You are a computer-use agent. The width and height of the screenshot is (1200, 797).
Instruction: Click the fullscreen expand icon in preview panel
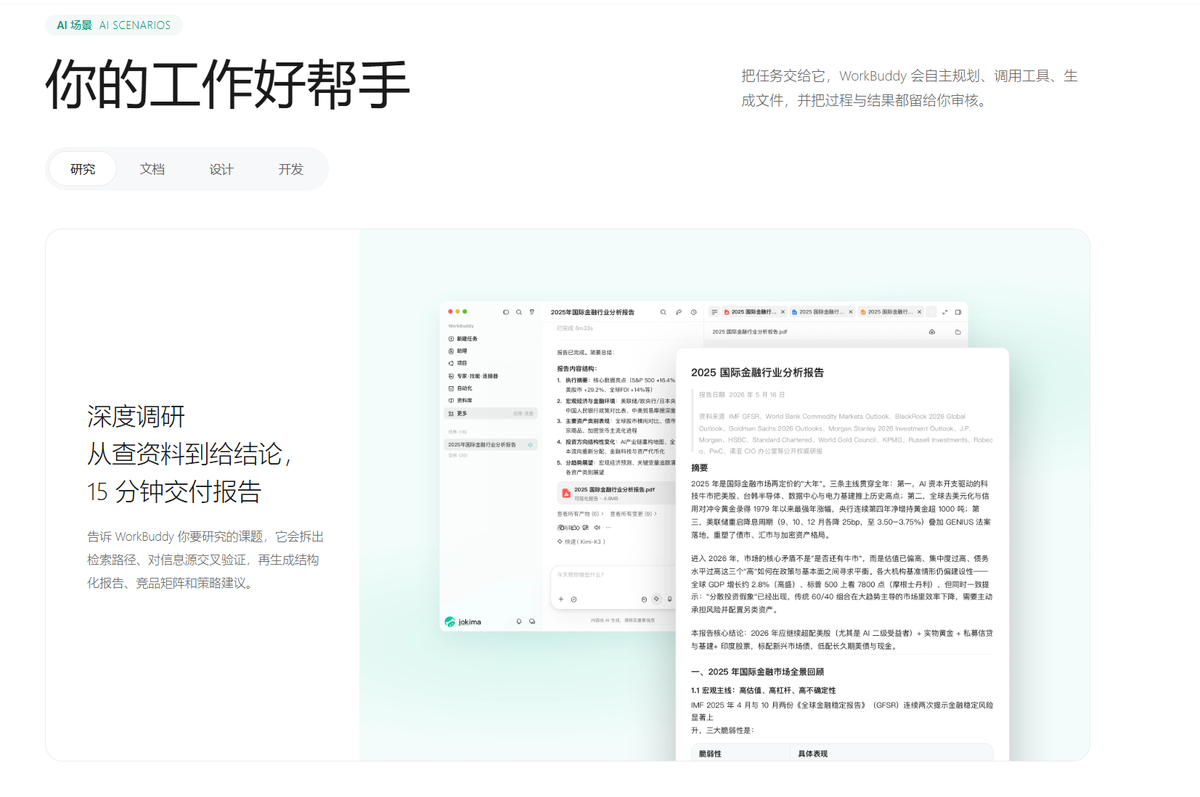945,312
